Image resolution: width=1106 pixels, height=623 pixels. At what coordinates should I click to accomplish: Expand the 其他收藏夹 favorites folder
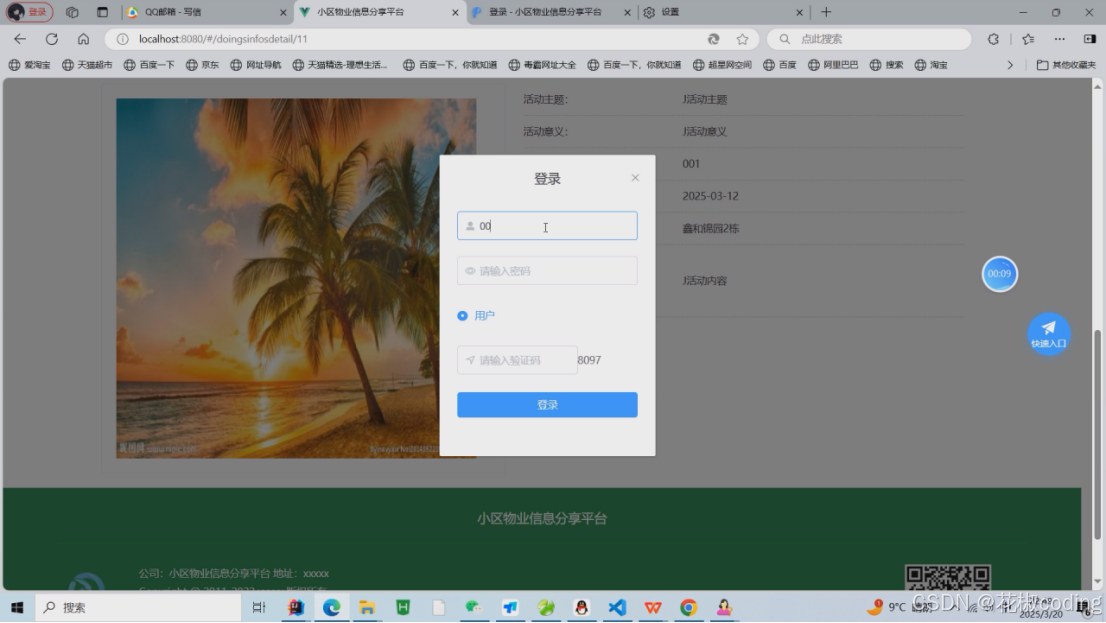1063,64
